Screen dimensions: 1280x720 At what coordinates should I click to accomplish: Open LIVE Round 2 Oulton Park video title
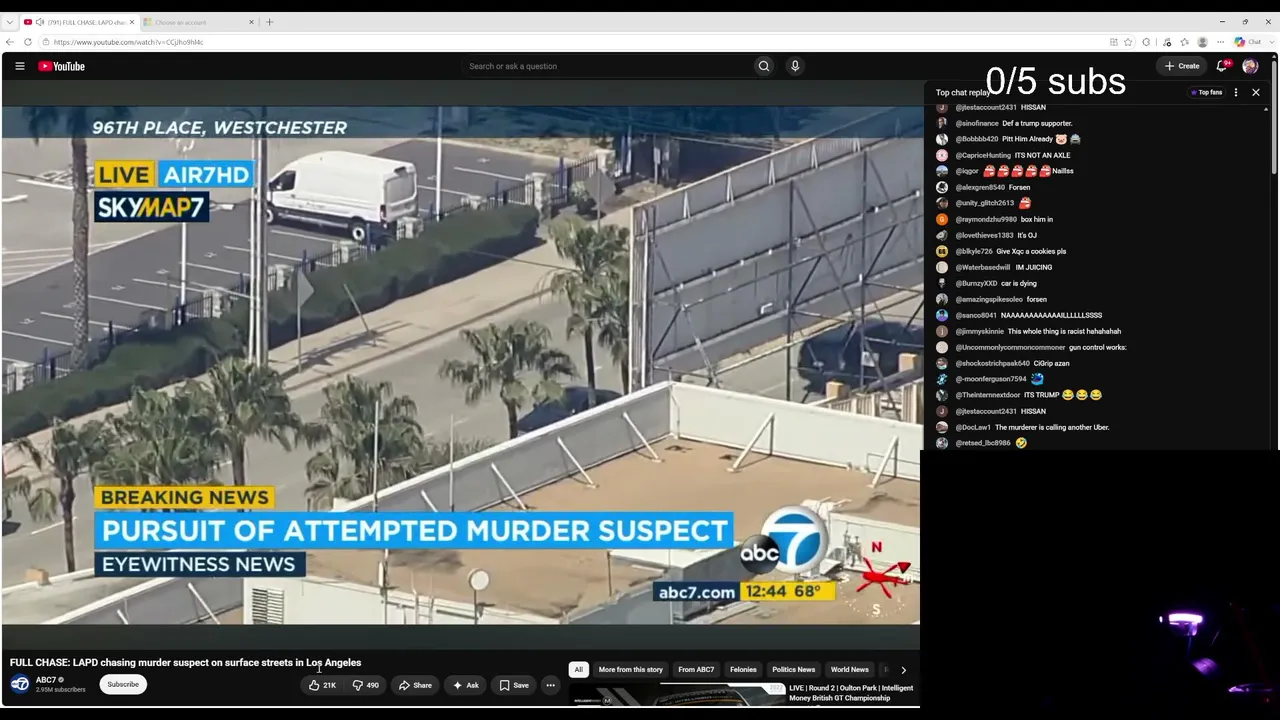click(x=851, y=693)
